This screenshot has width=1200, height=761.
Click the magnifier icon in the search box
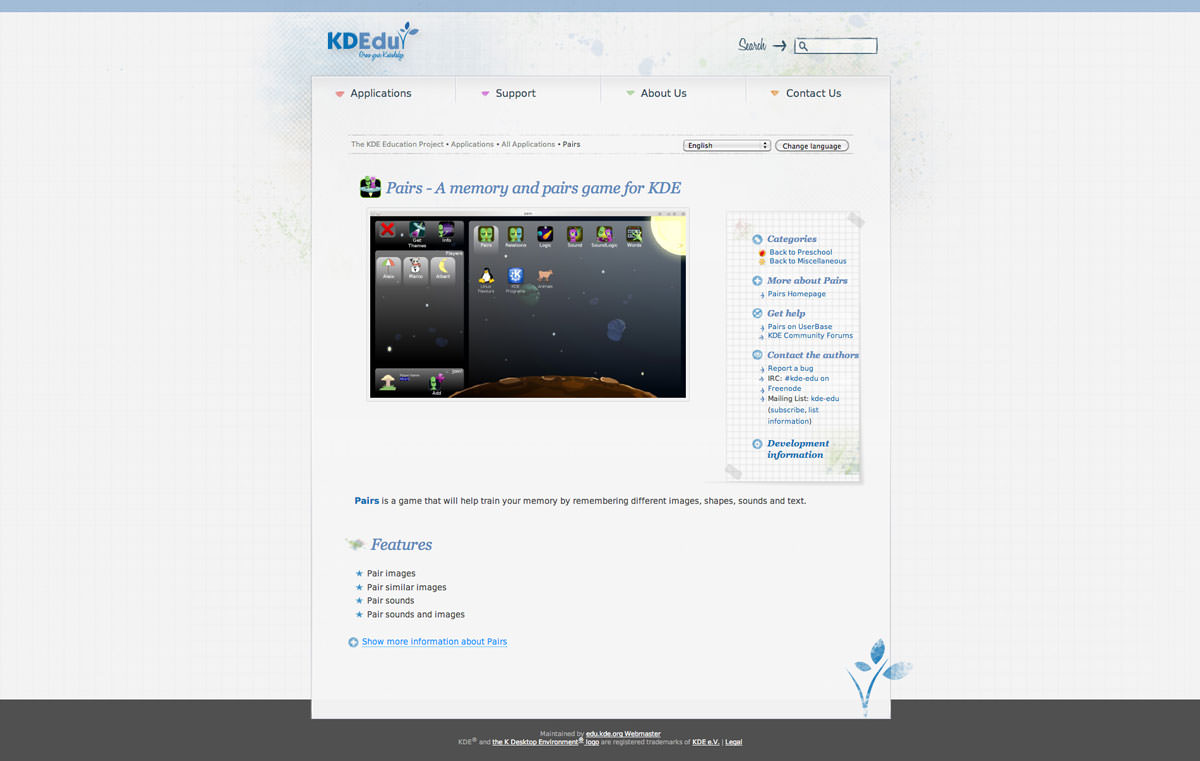coord(803,46)
